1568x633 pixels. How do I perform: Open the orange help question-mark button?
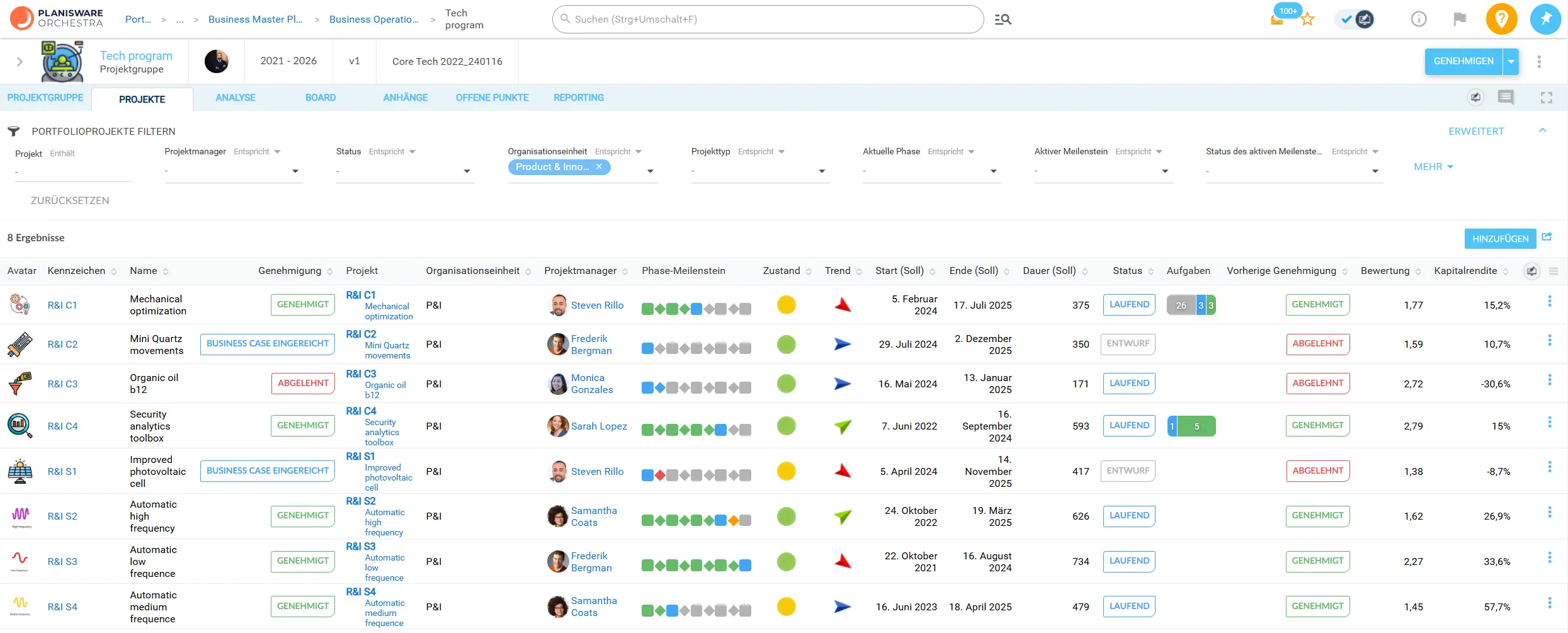click(1501, 20)
